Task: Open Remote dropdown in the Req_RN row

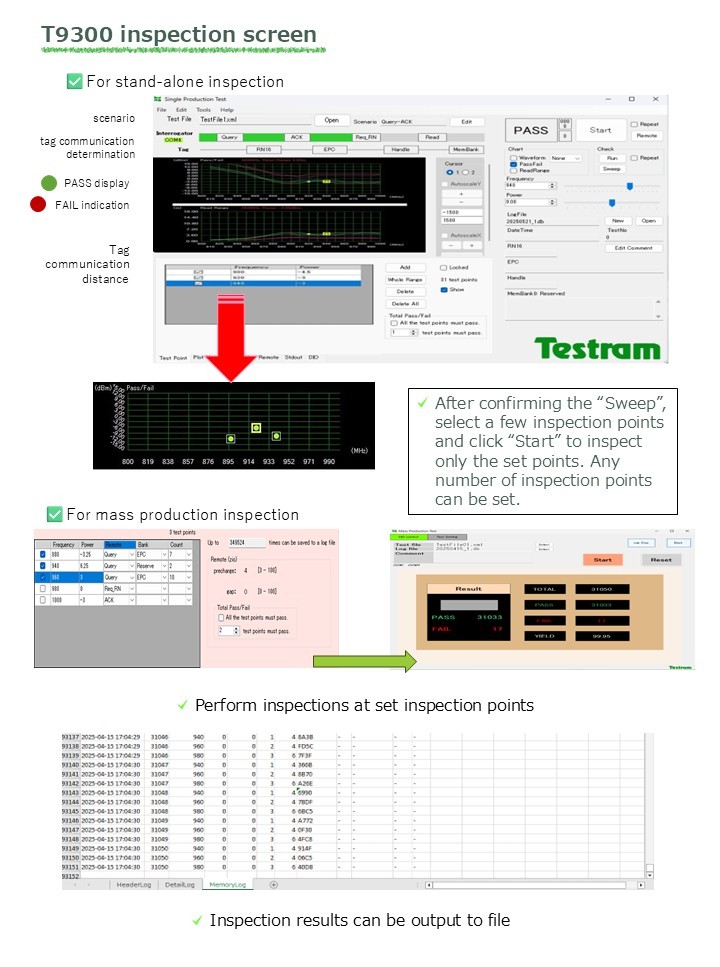Action: click(131, 588)
